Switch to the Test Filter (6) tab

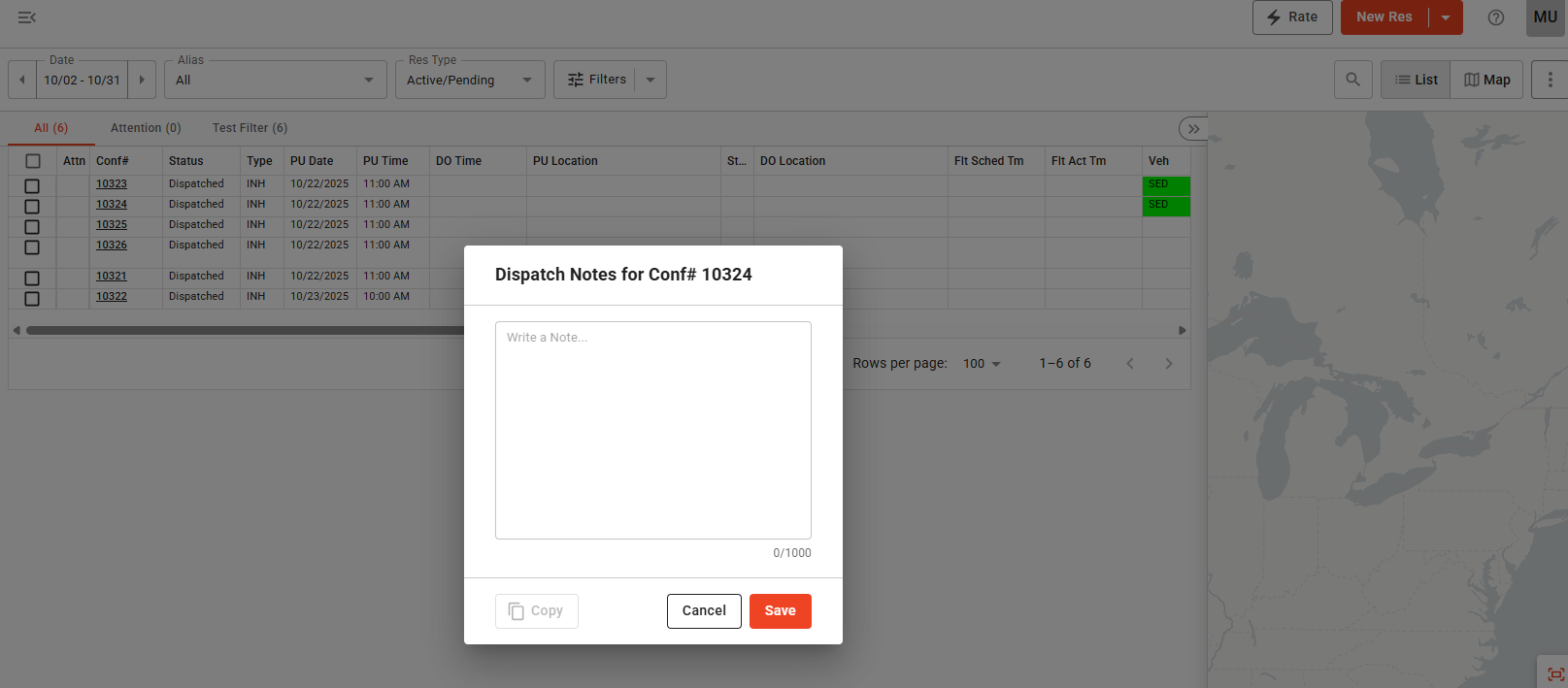pyautogui.click(x=250, y=128)
